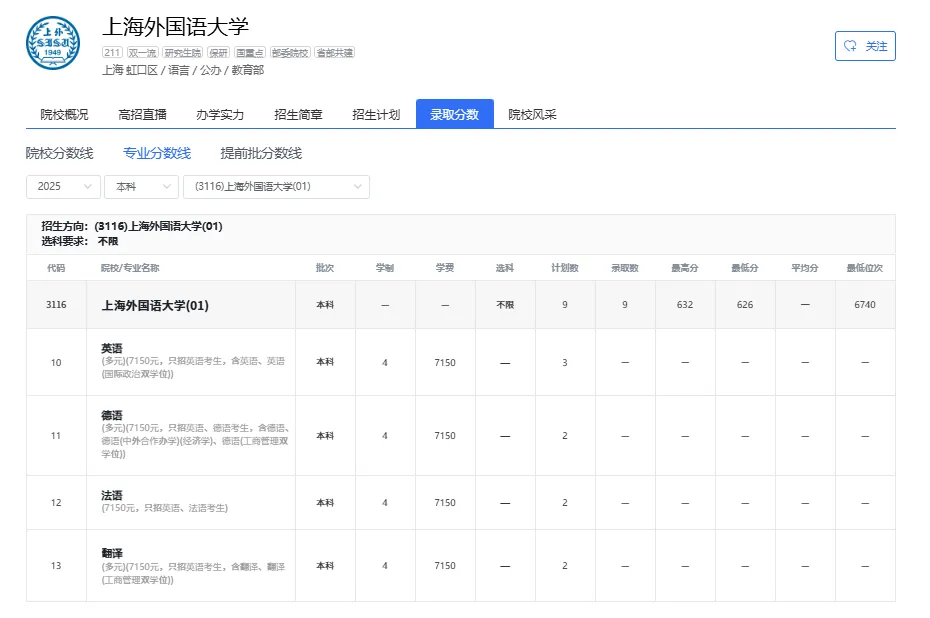Click the 上海 虹口区 / 语言 / 公办 / 教育部 line

183,70
